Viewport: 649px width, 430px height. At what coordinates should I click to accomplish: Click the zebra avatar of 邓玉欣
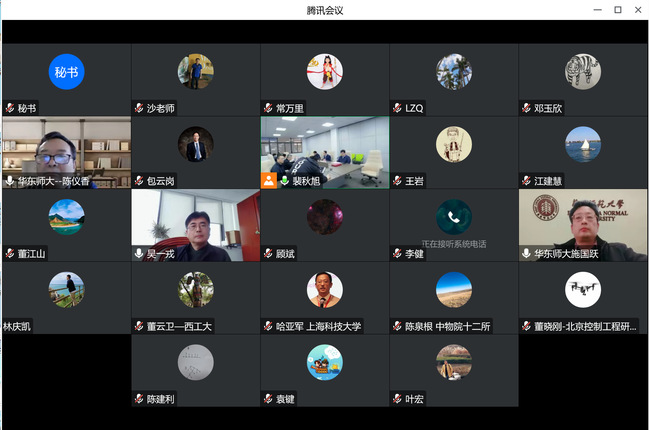click(x=582, y=72)
